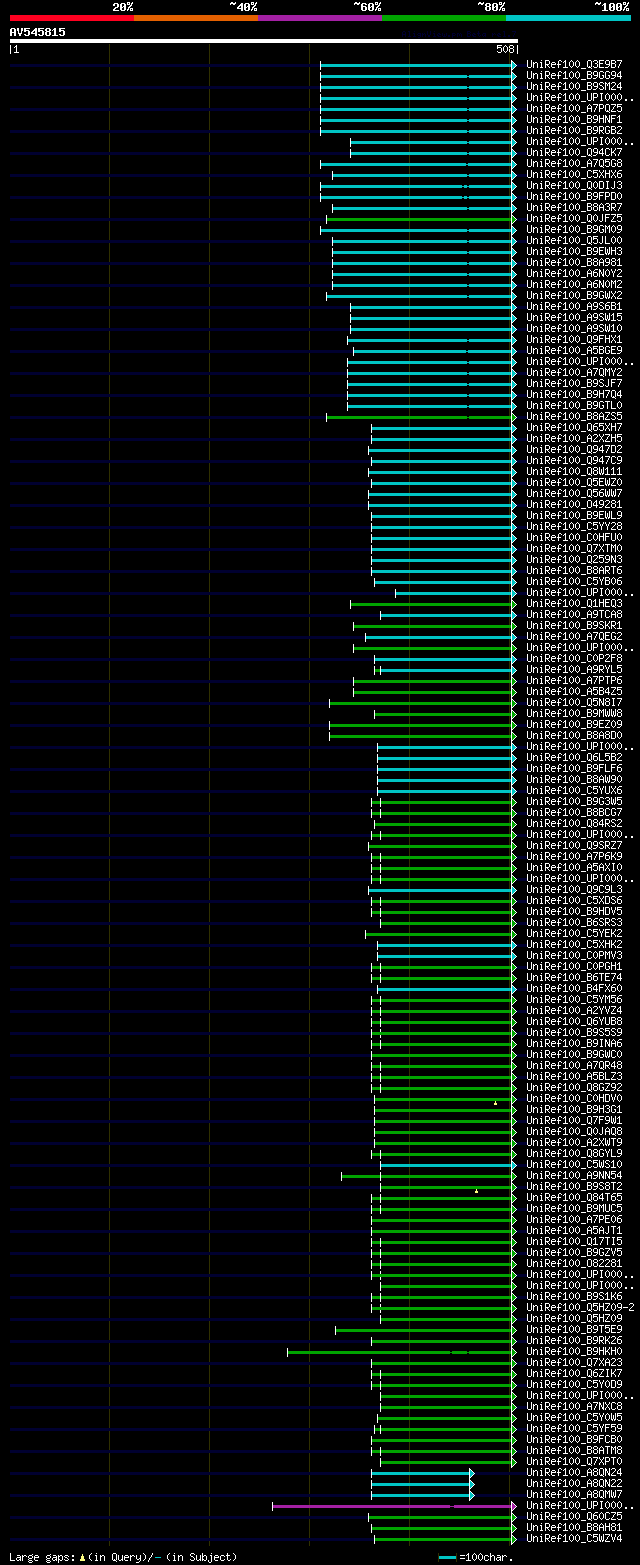Click the green ~80% identity legend segment
The image size is (640, 1565).
[444, 18]
